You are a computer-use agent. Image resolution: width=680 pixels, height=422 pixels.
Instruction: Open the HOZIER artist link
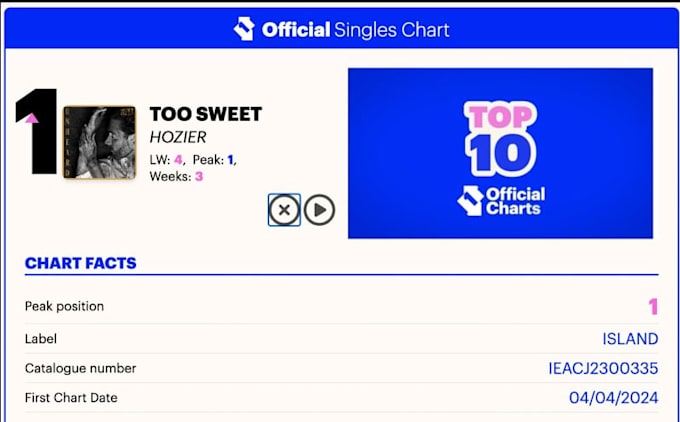point(178,137)
